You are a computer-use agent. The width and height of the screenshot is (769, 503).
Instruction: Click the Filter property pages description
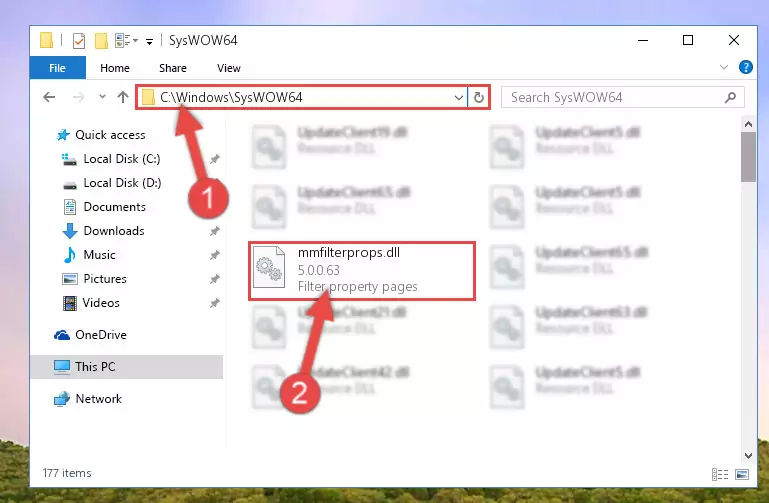[358, 286]
